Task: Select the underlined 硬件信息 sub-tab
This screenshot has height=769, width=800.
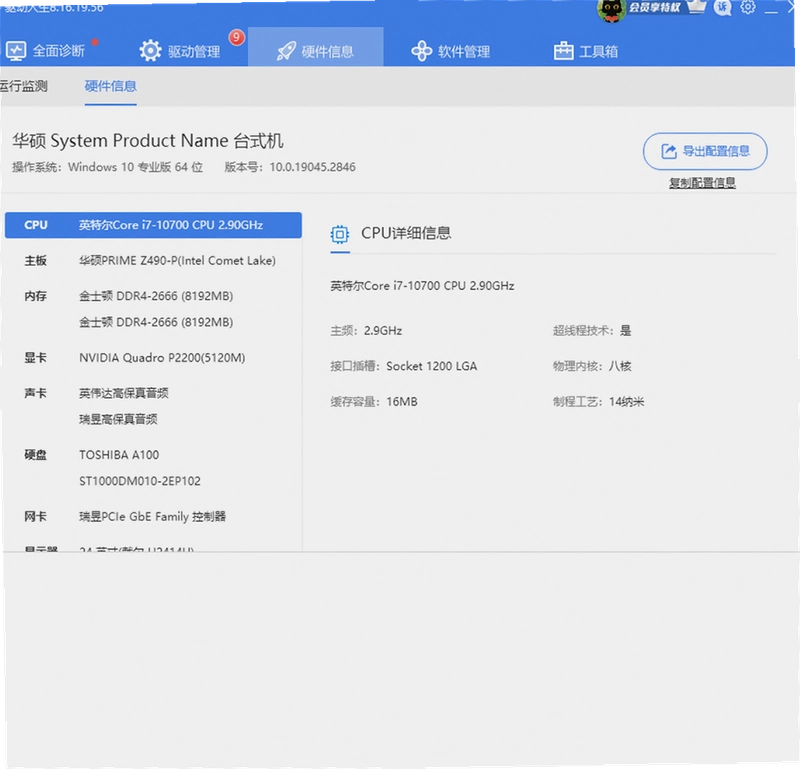Action: click(x=111, y=86)
